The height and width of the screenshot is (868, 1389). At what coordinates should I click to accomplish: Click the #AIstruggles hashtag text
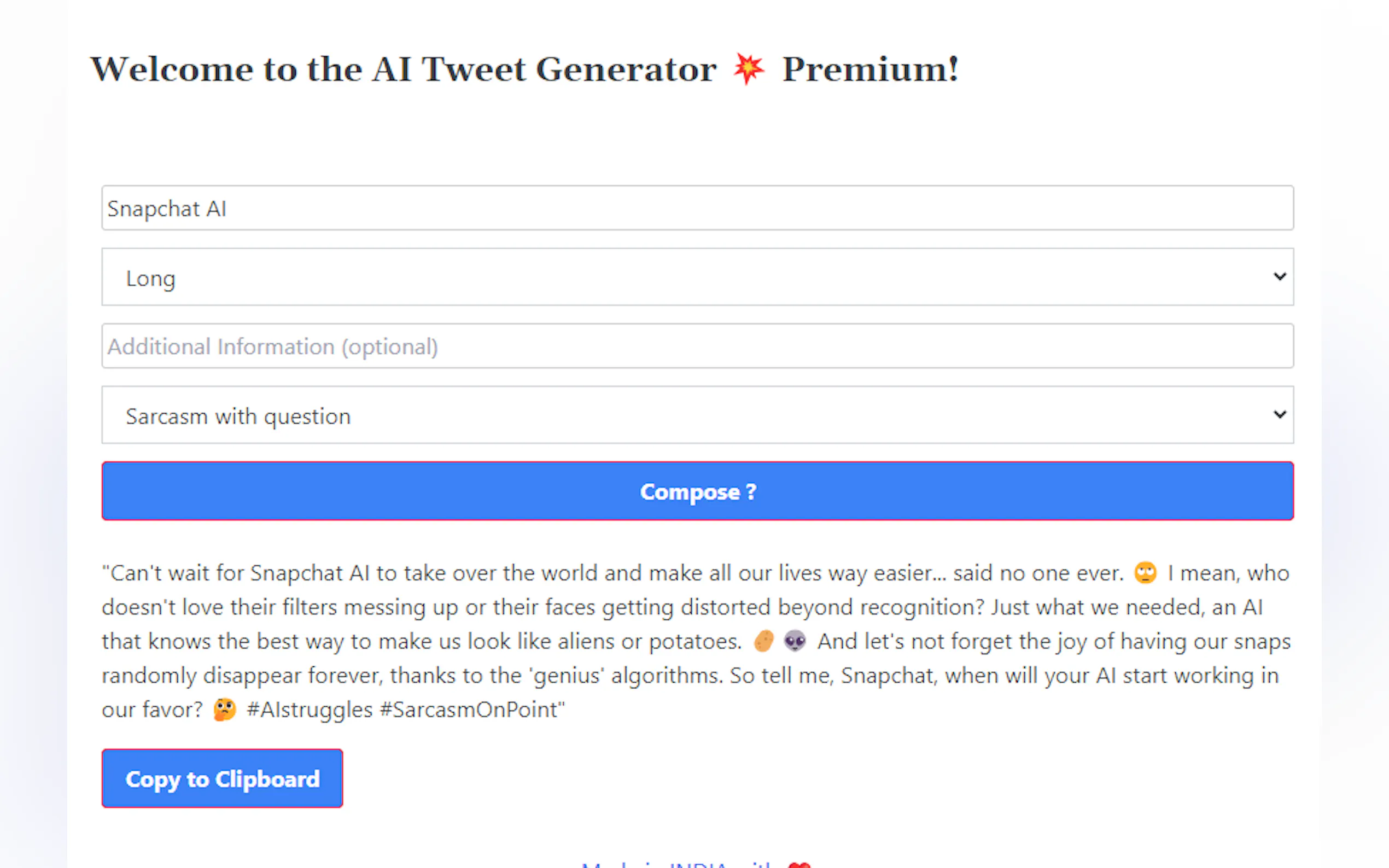coord(310,710)
